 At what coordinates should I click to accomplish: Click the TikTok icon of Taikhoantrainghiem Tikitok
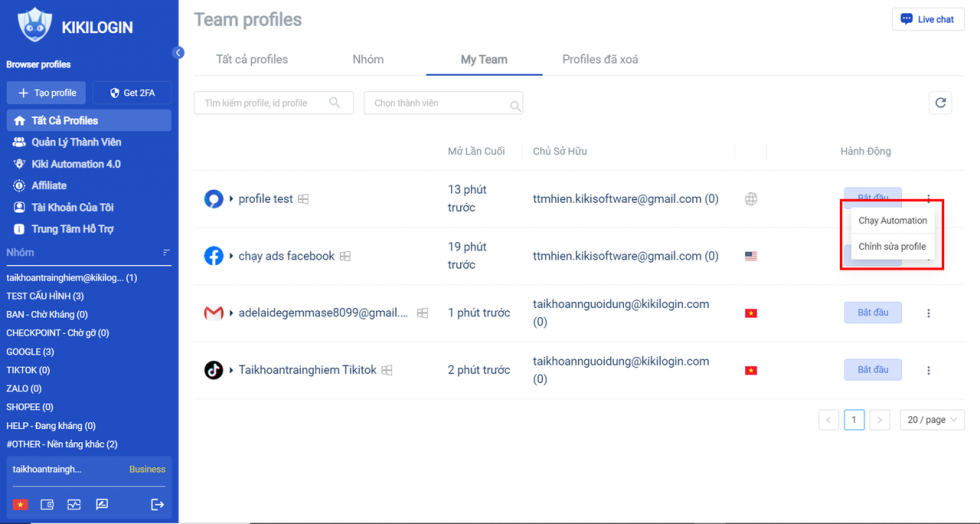point(214,370)
